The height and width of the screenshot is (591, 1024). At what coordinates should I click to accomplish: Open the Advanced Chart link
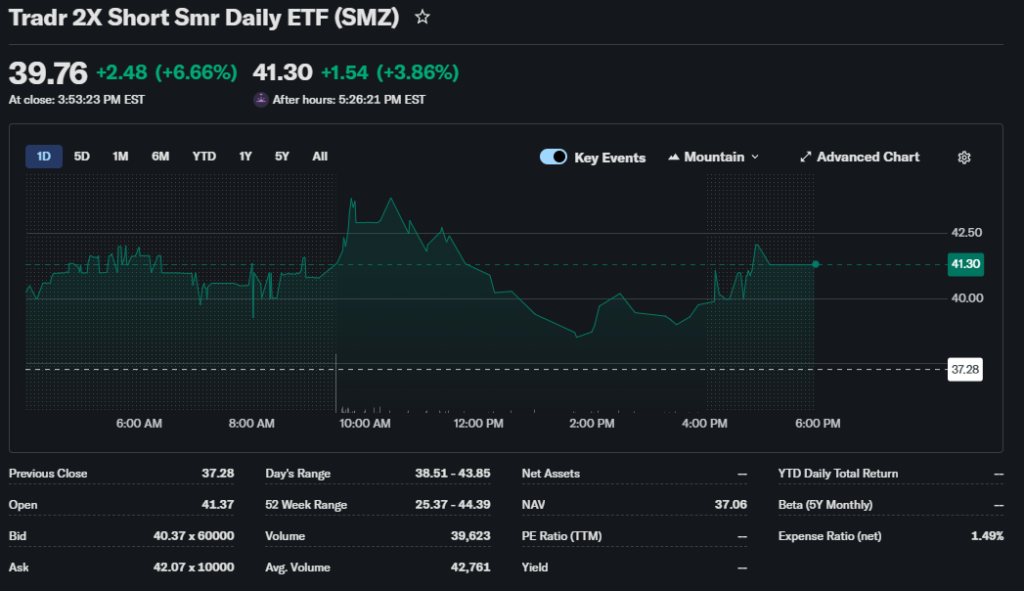pyautogui.click(x=867, y=157)
